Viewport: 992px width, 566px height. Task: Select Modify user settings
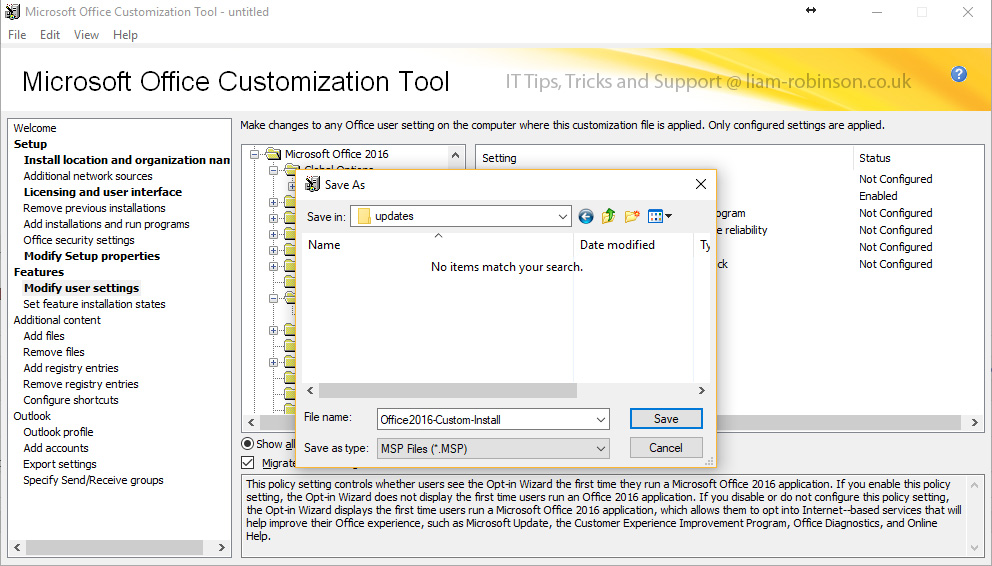coord(81,288)
